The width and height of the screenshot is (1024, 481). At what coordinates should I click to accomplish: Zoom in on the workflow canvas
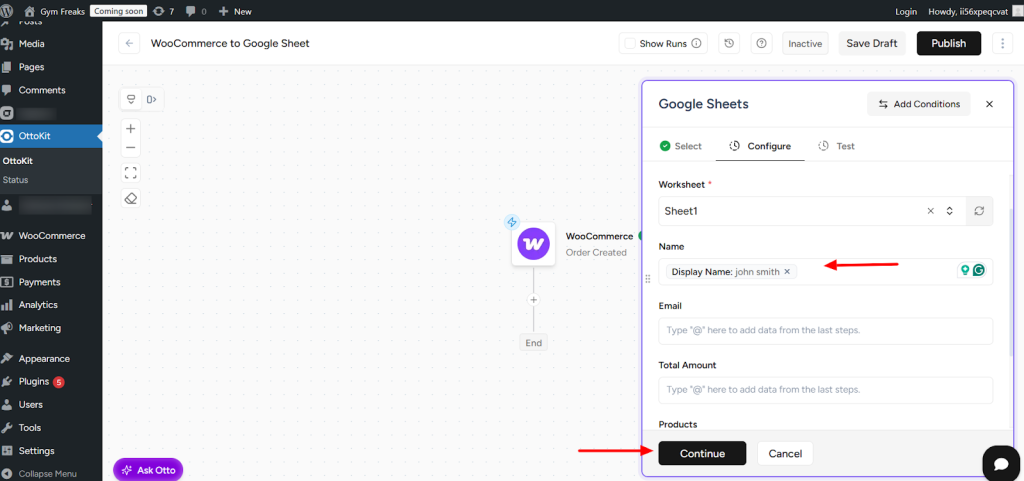pos(130,129)
